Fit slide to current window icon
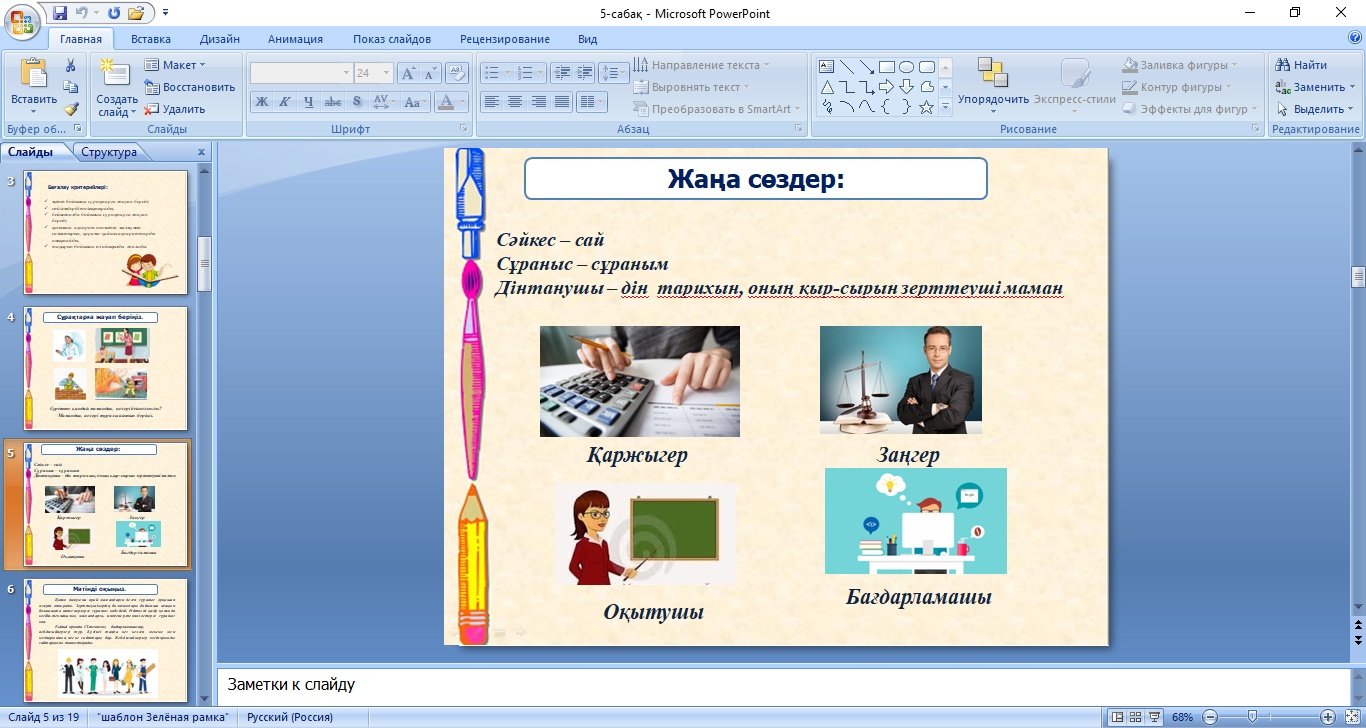The height and width of the screenshot is (728, 1366). [x=1353, y=717]
